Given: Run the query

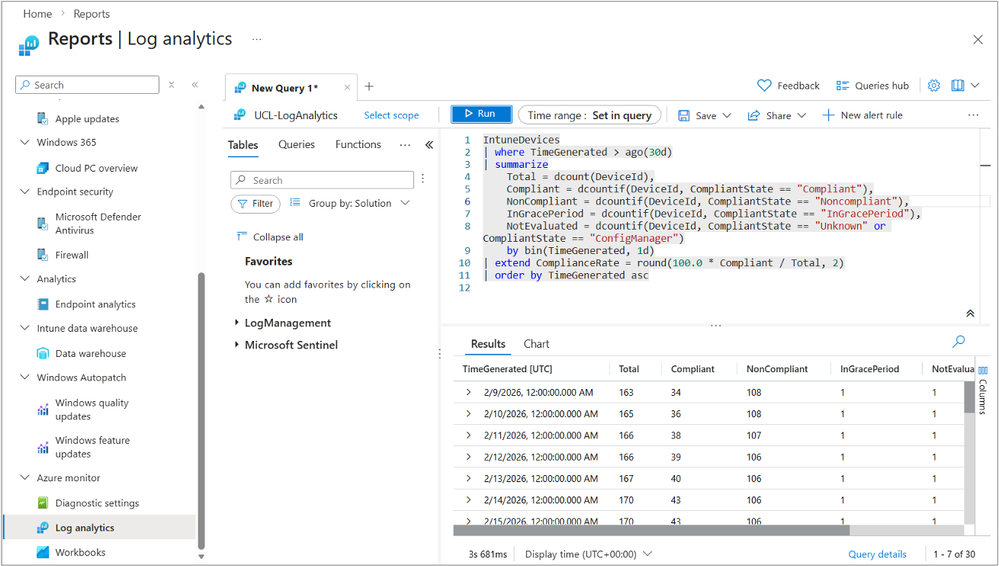Looking at the screenshot, I should pos(481,115).
